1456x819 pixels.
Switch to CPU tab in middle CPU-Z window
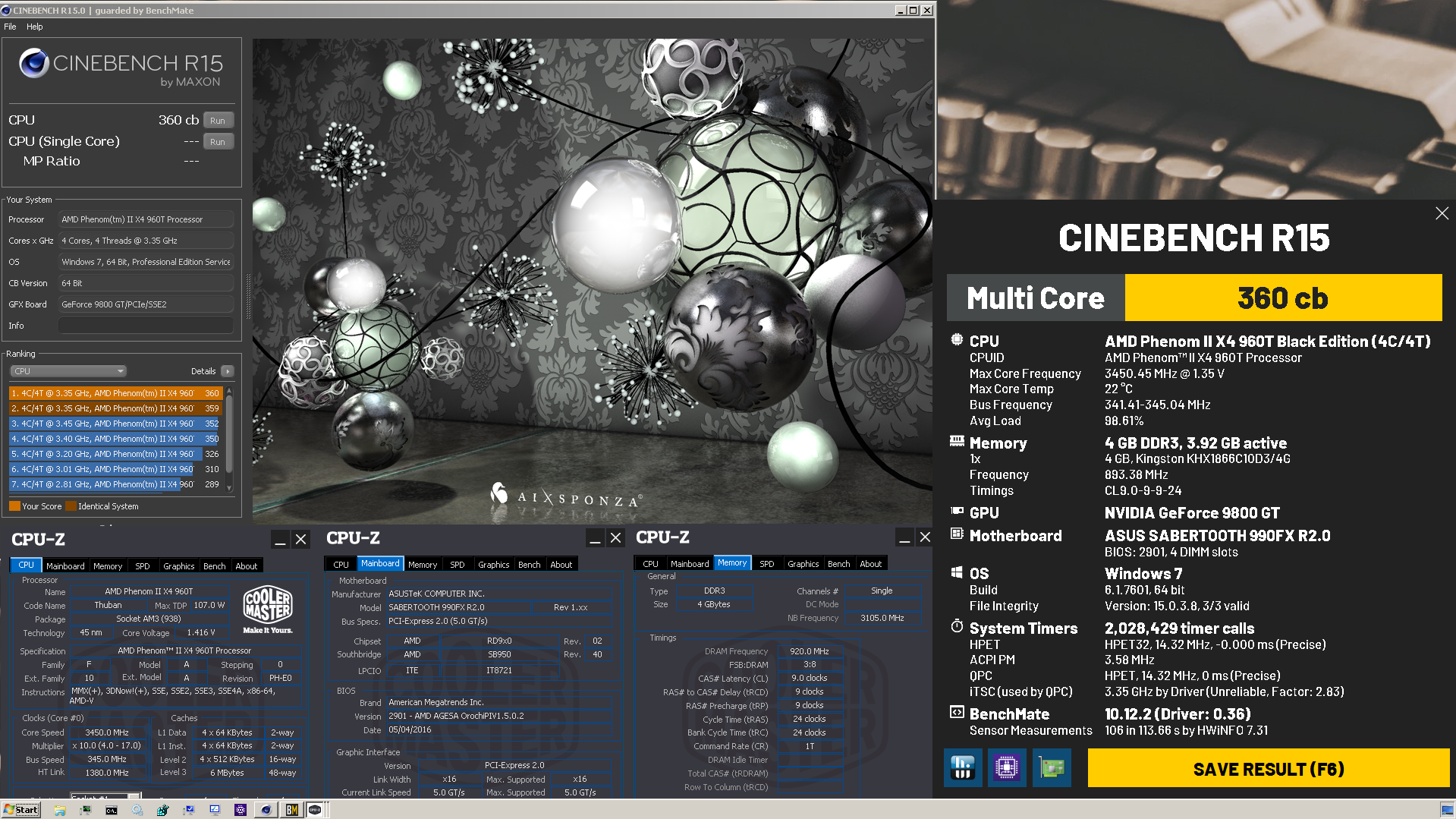coord(341,565)
